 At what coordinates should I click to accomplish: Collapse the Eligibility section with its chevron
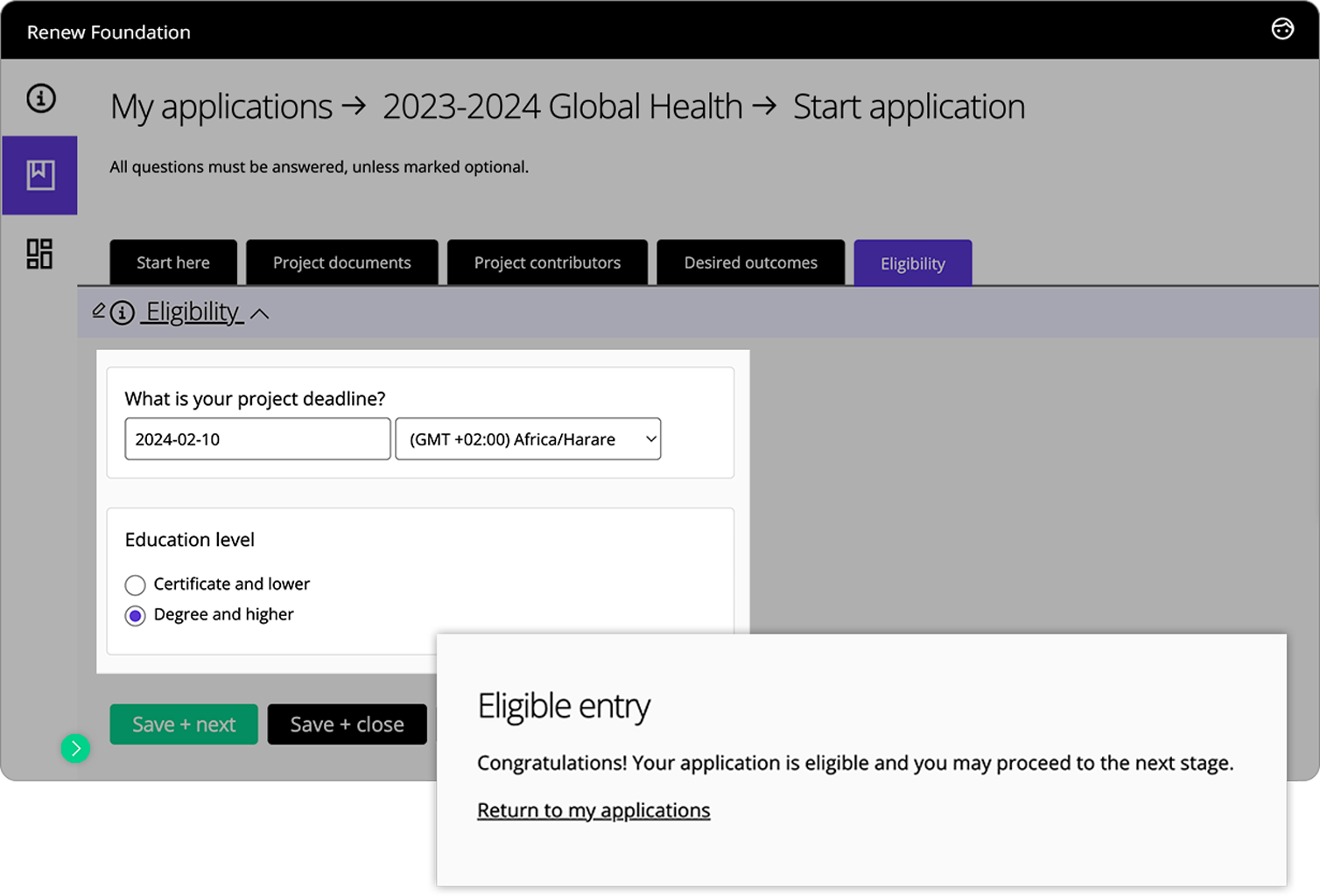coord(261,312)
